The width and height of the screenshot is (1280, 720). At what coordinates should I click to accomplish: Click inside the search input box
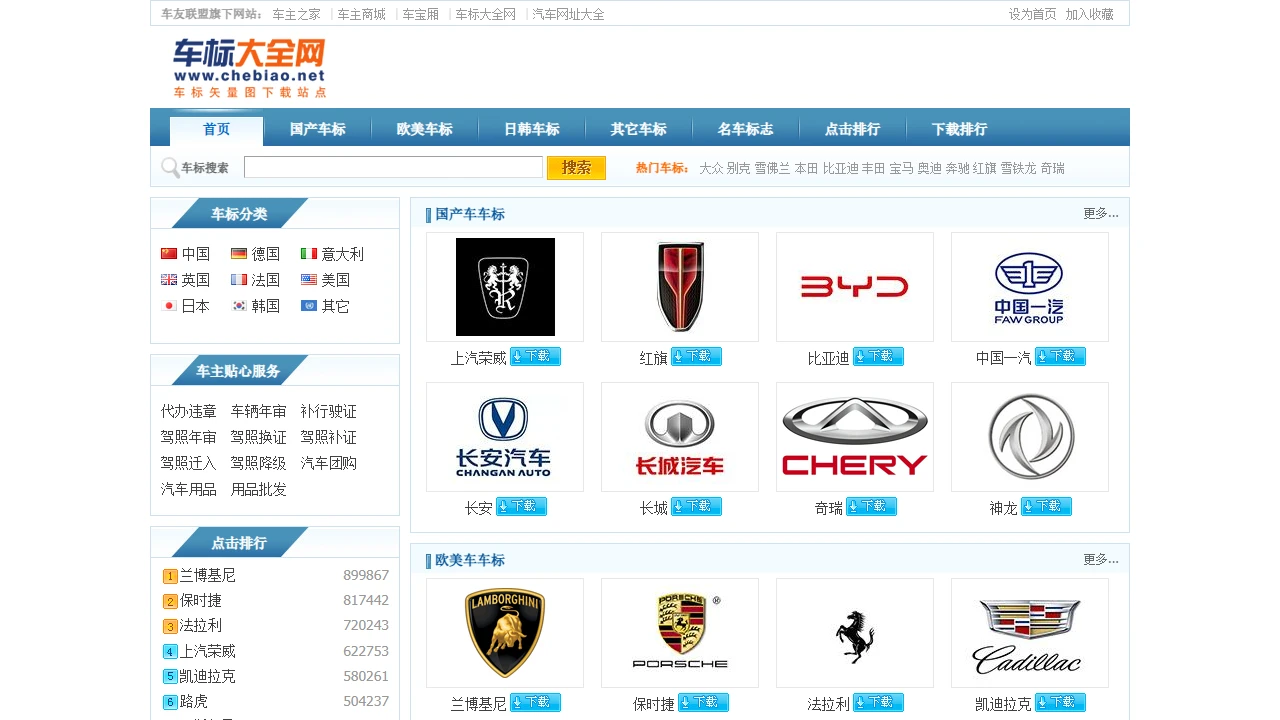pos(393,167)
